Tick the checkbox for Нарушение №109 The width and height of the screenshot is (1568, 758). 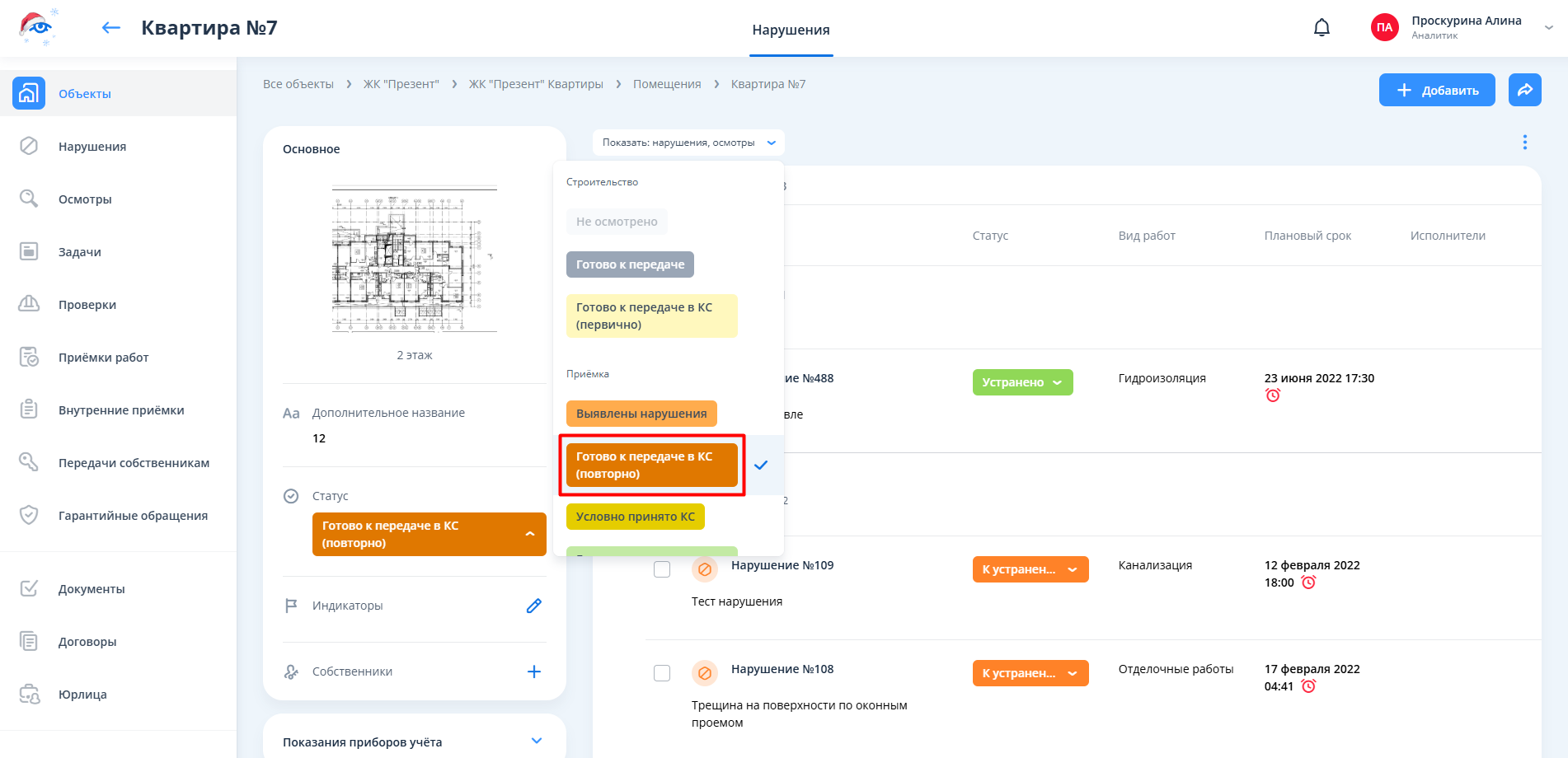[x=662, y=569]
